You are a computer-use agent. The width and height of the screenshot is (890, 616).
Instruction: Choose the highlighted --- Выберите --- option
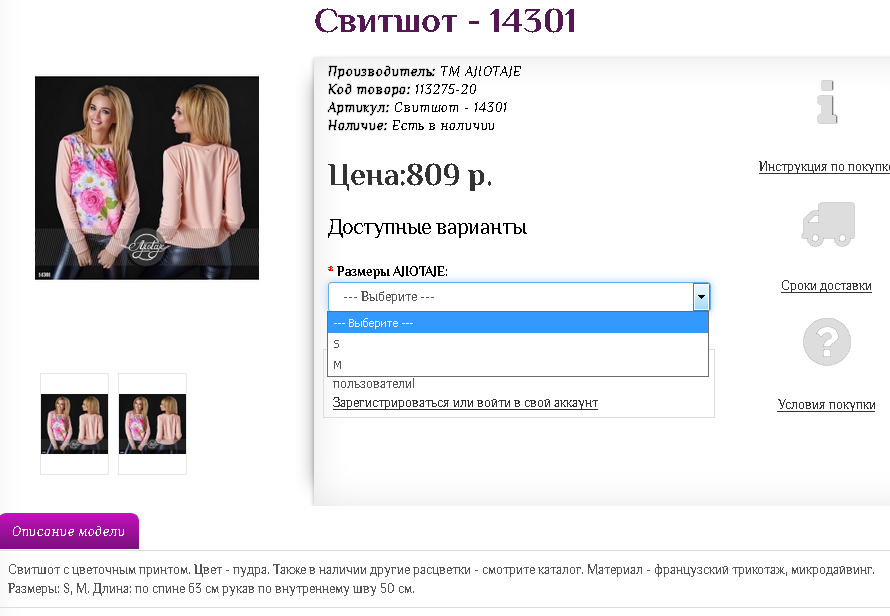[517, 323]
